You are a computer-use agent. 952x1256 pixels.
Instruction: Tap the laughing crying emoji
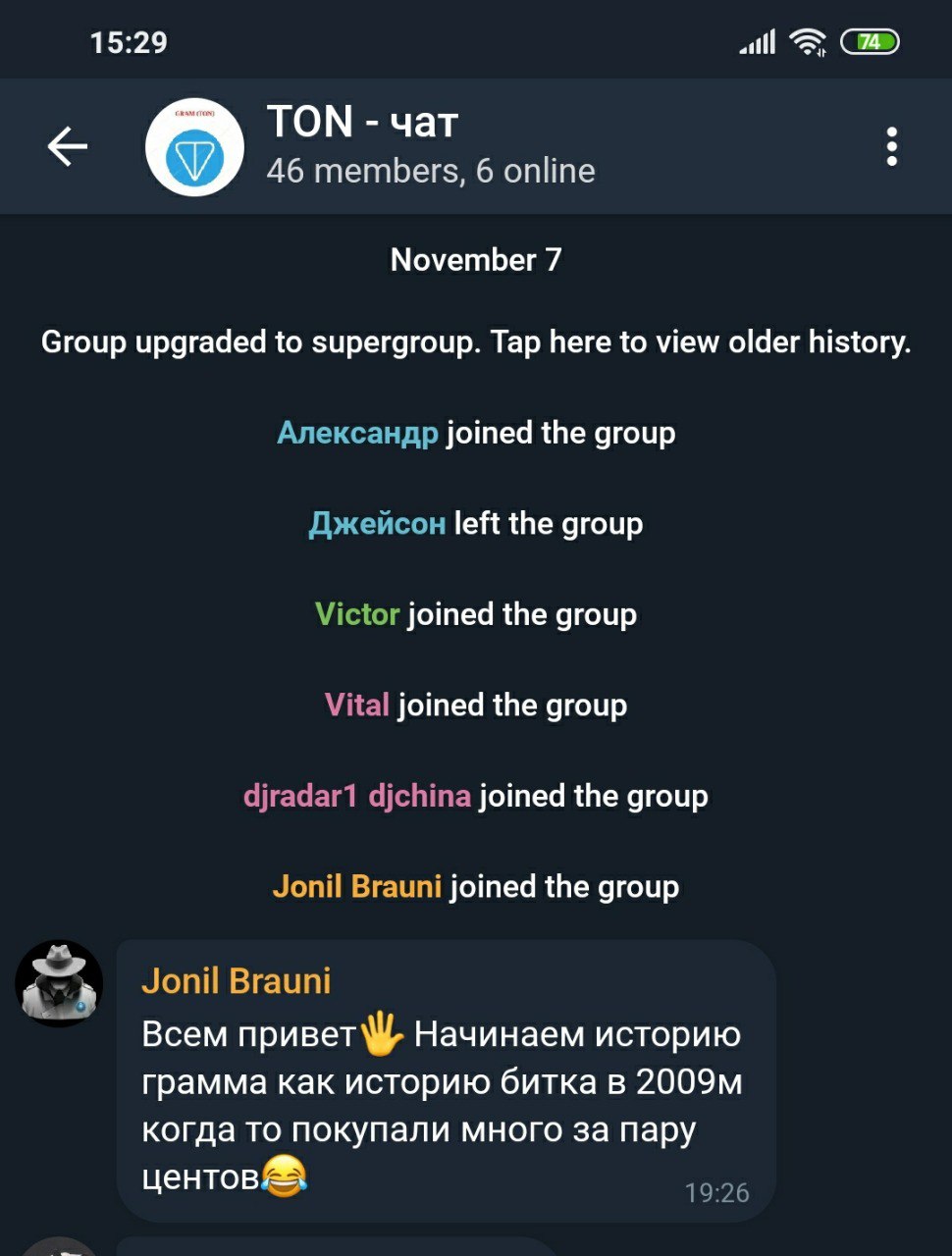(284, 1176)
